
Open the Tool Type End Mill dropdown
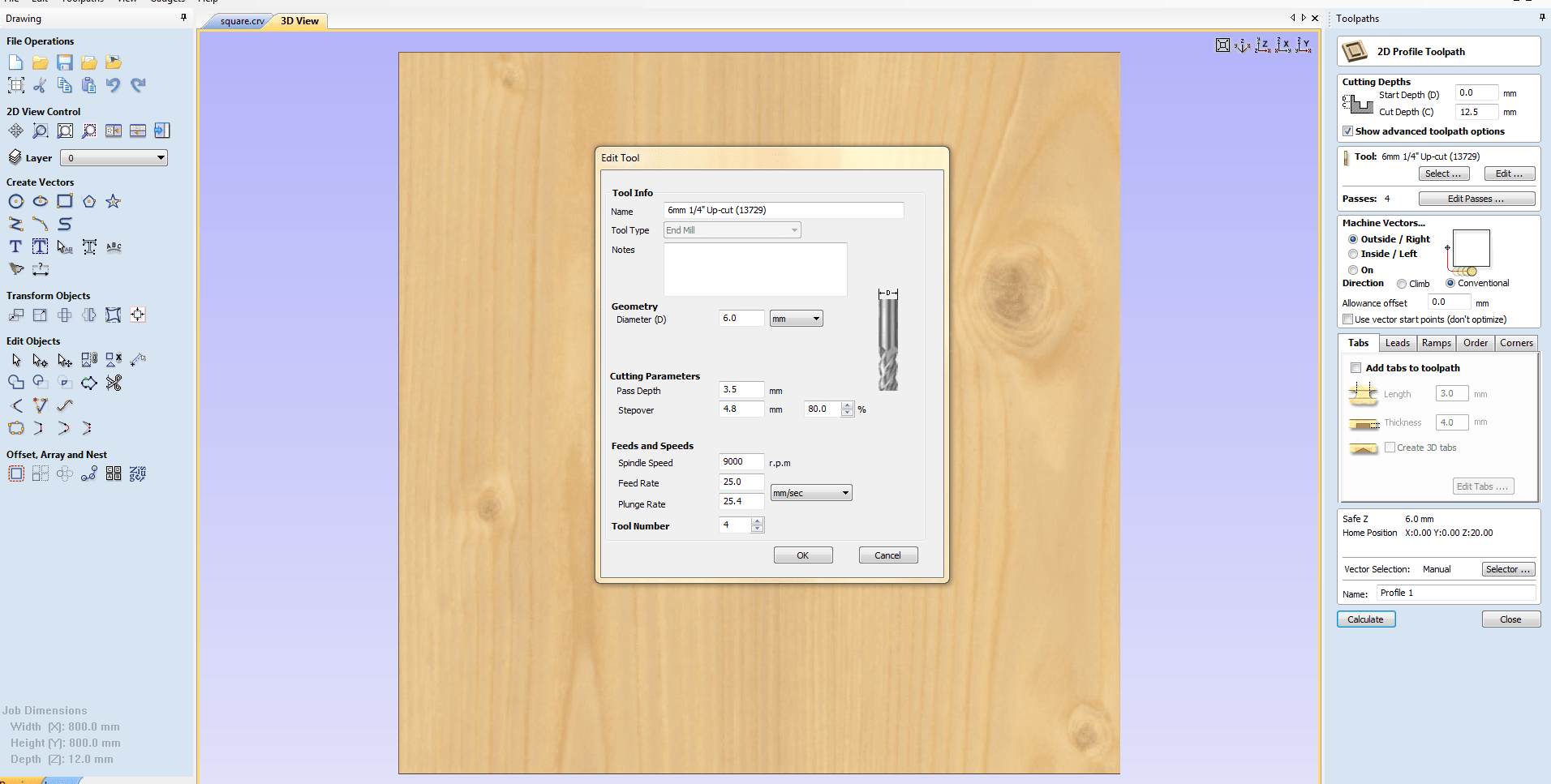tap(732, 230)
